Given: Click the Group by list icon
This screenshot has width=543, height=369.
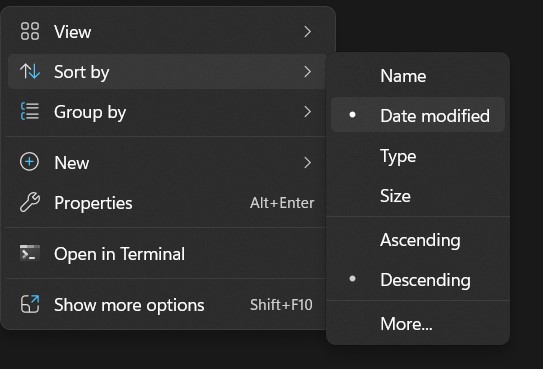Looking at the screenshot, I should (30, 111).
